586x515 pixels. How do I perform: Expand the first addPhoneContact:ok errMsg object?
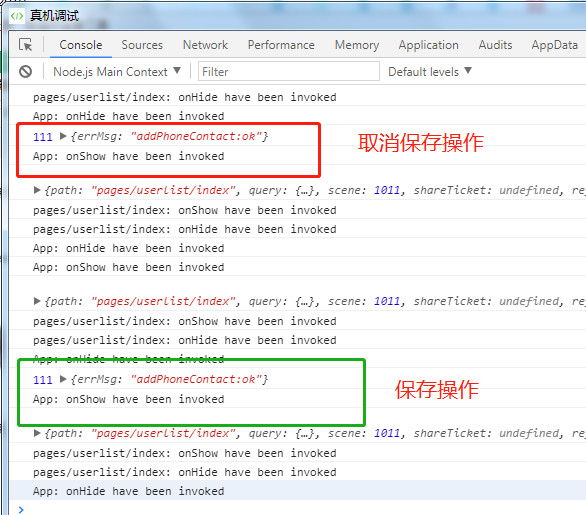click(x=63, y=136)
